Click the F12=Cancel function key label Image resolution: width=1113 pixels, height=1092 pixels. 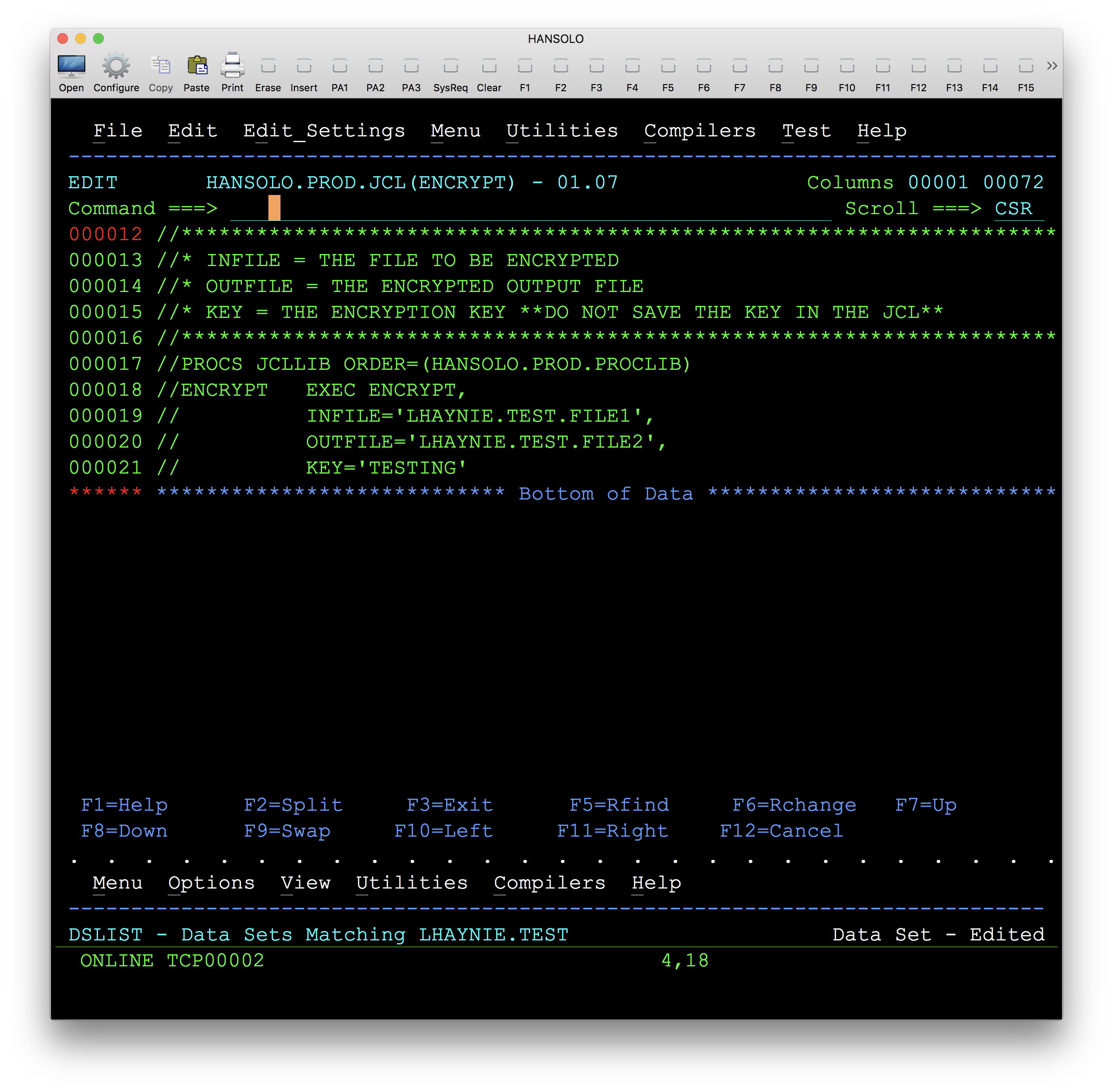pyautogui.click(x=781, y=831)
